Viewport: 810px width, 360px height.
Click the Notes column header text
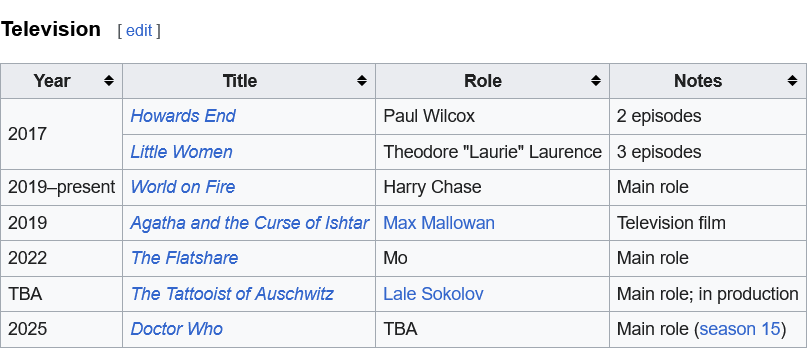698,81
